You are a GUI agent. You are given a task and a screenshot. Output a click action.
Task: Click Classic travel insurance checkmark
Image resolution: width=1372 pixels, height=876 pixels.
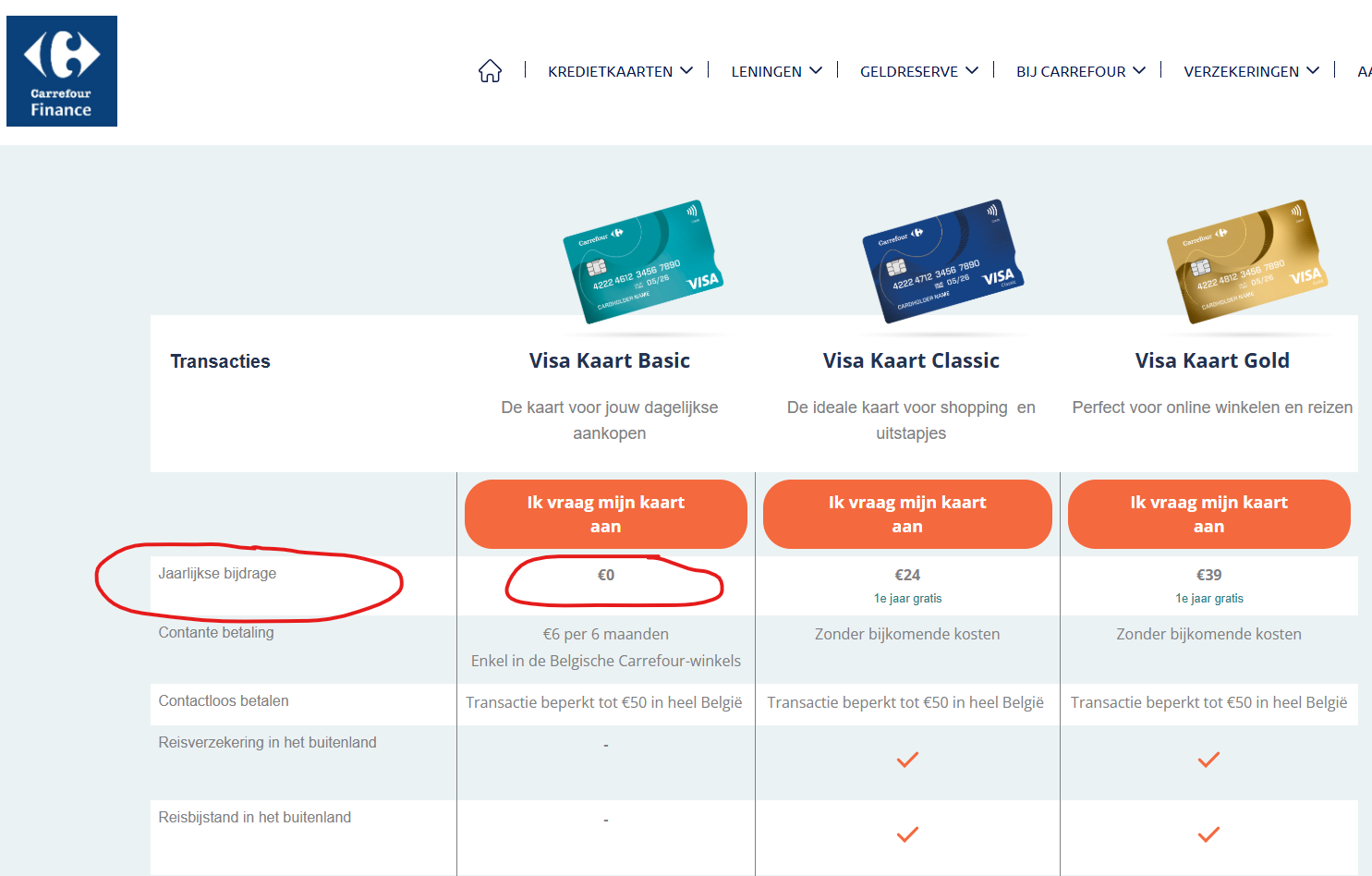pos(907,760)
